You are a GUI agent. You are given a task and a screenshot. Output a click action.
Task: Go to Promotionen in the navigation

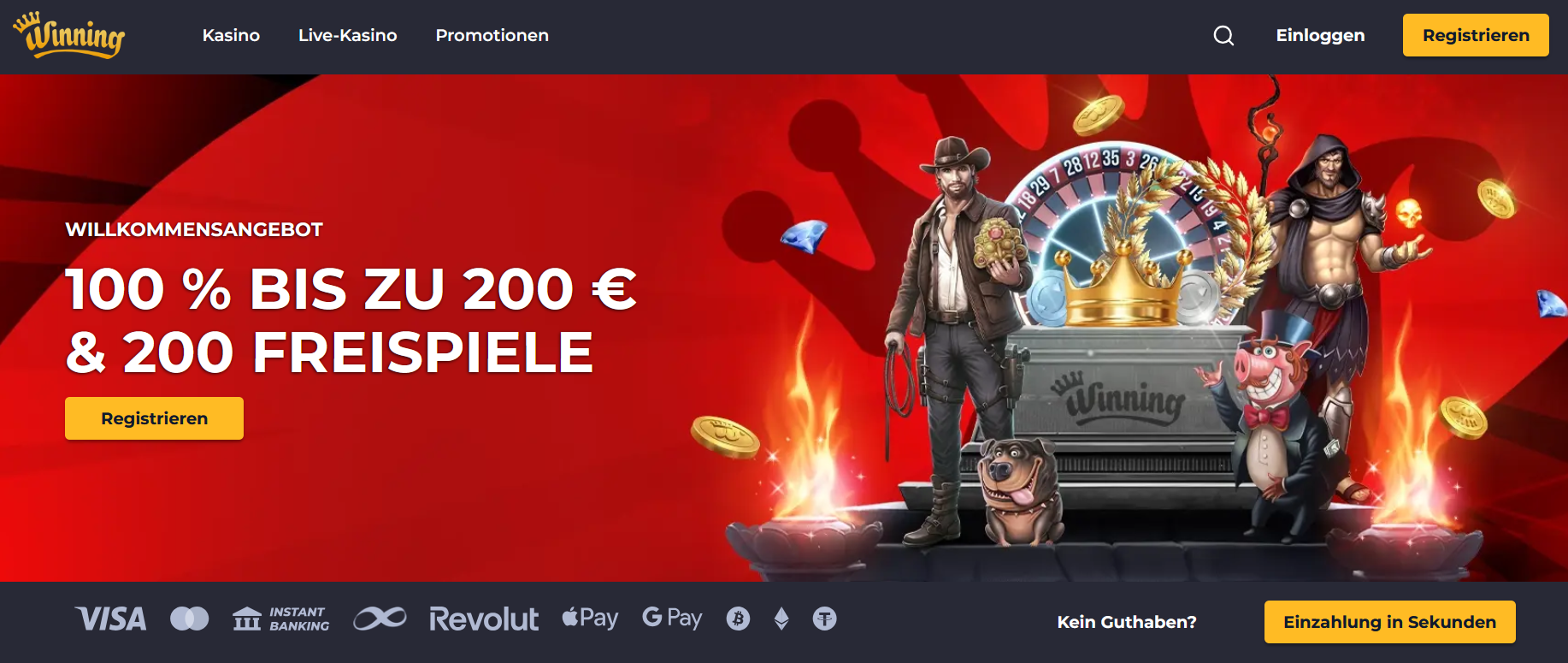[492, 35]
